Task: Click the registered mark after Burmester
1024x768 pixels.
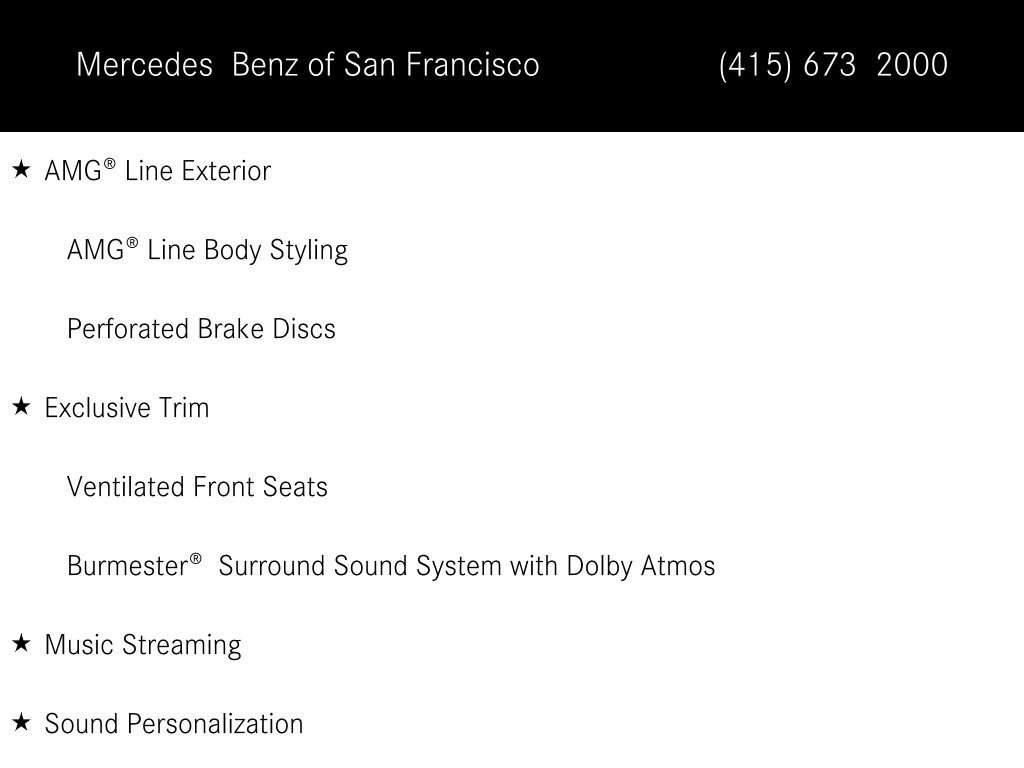Action: (195, 559)
